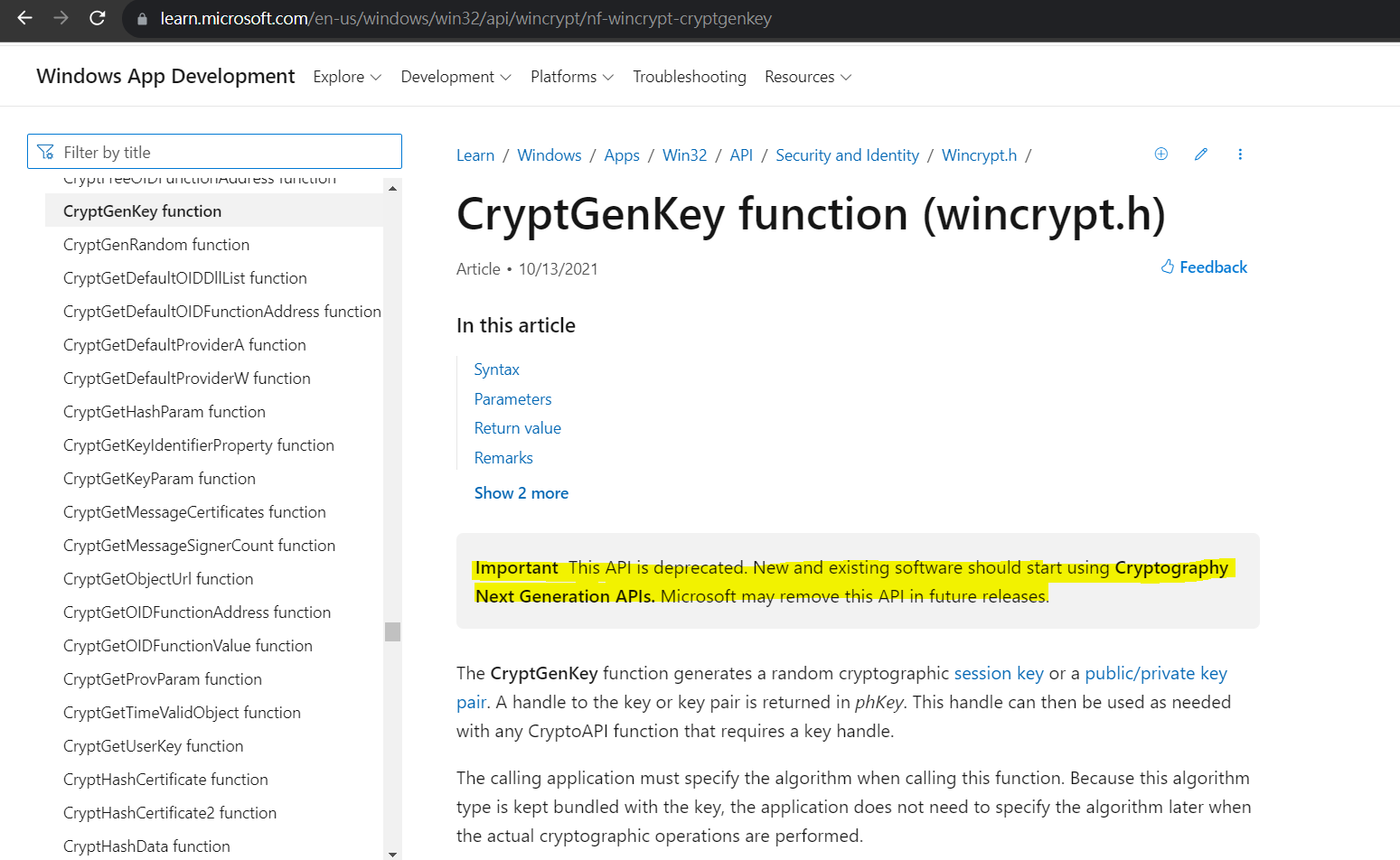Open CryptGetProvParam function entry
The height and width of the screenshot is (860, 1400).
tap(163, 679)
